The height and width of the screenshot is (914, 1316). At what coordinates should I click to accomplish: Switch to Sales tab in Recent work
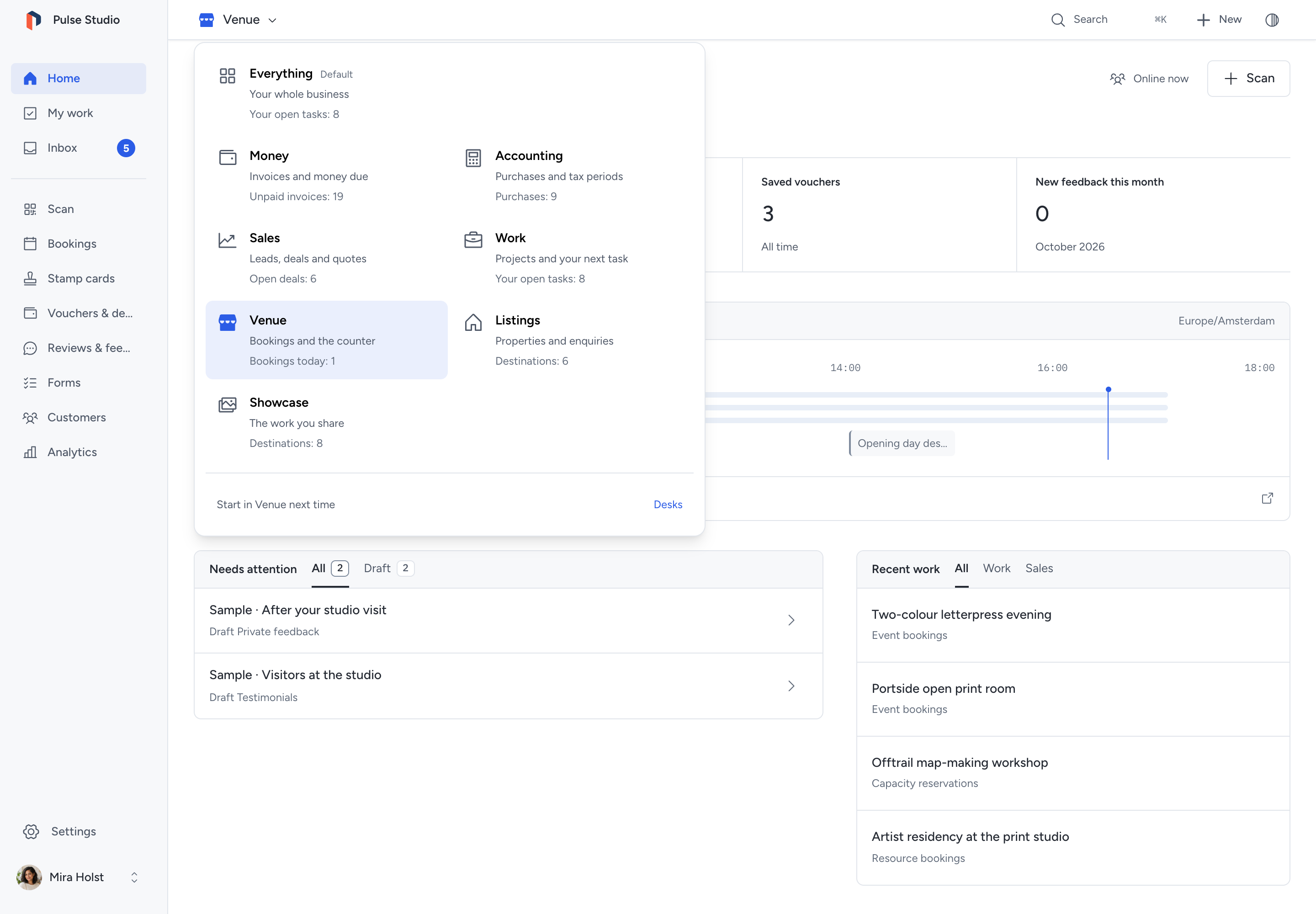(1039, 569)
